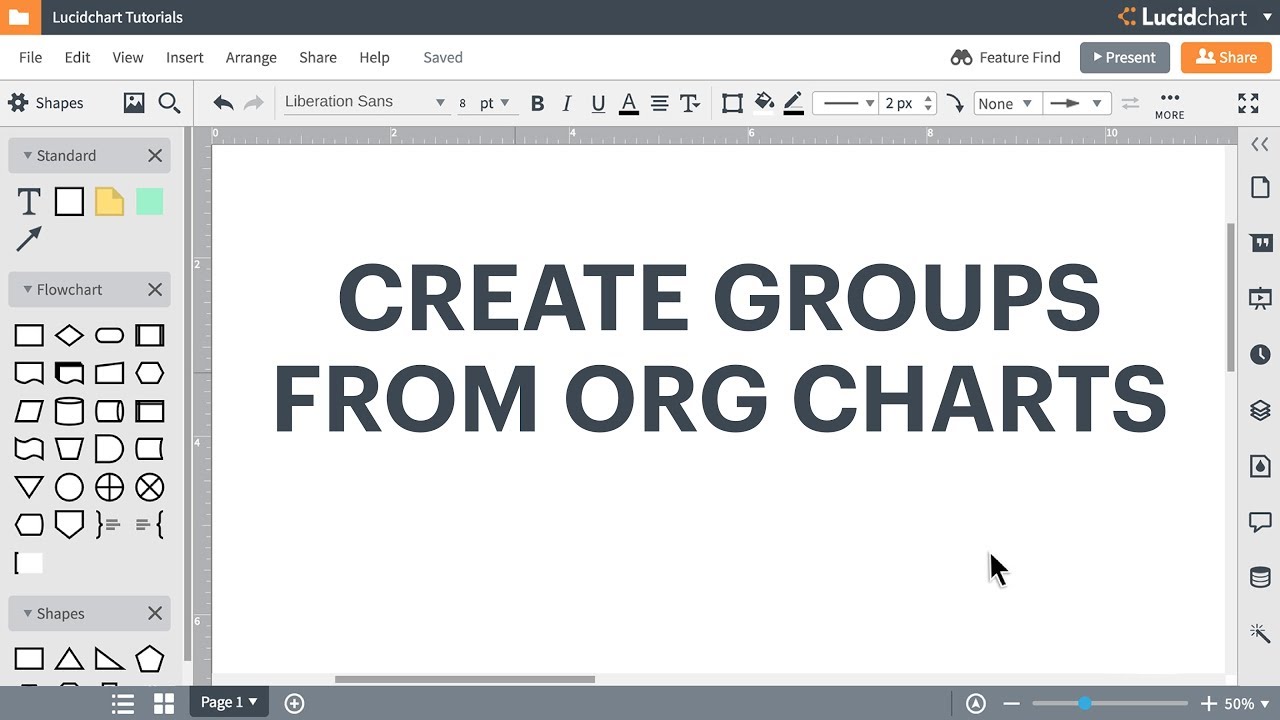
Task: Click the add page plus icon
Action: pos(294,703)
